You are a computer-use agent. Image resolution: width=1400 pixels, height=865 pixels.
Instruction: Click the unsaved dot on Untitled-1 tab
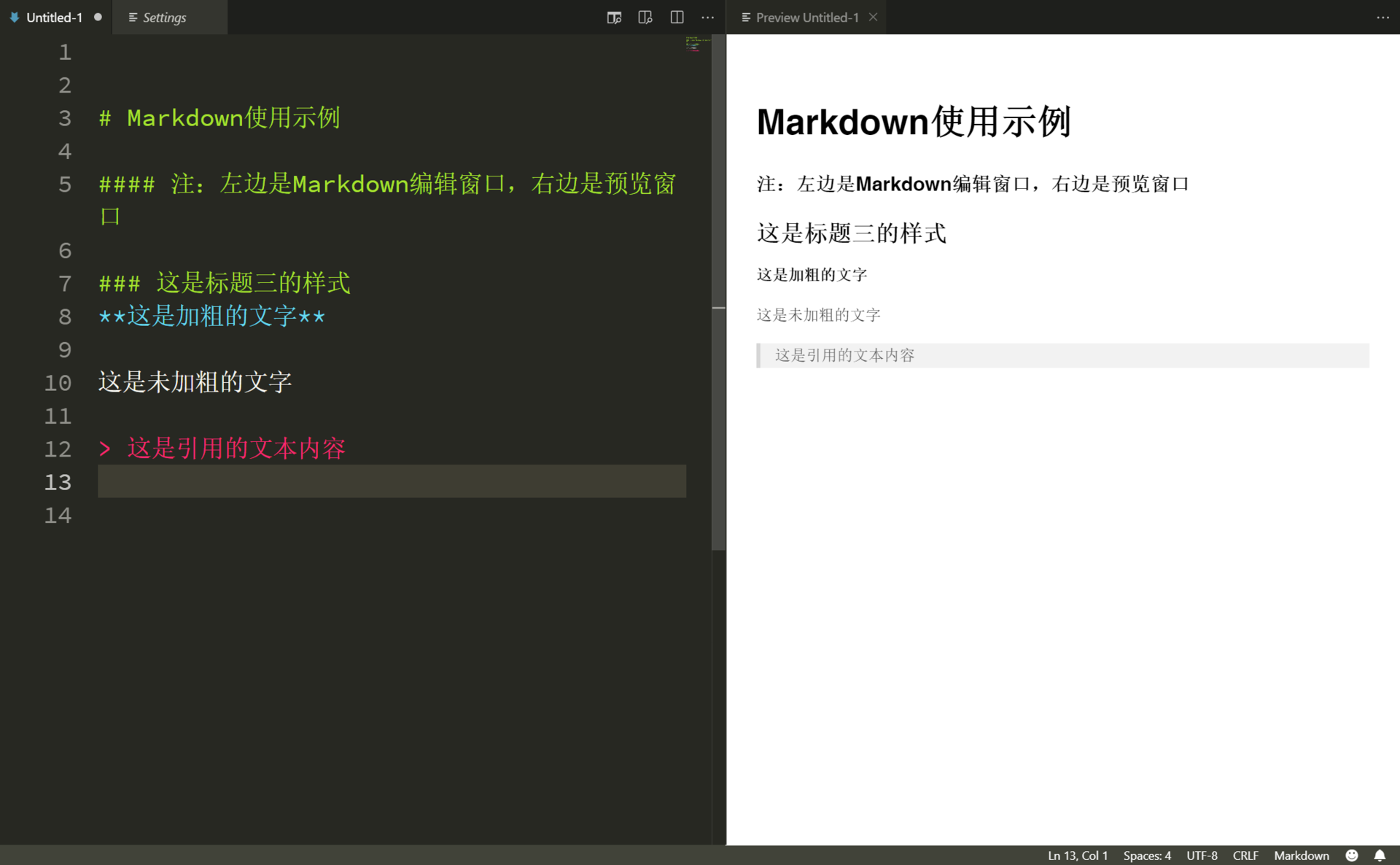(x=98, y=18)
